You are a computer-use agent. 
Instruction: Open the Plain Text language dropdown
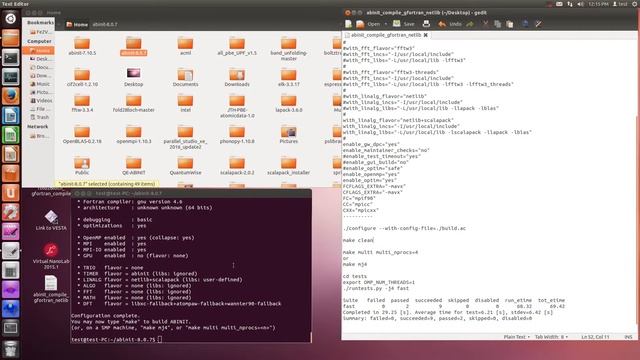coord(516,337)
